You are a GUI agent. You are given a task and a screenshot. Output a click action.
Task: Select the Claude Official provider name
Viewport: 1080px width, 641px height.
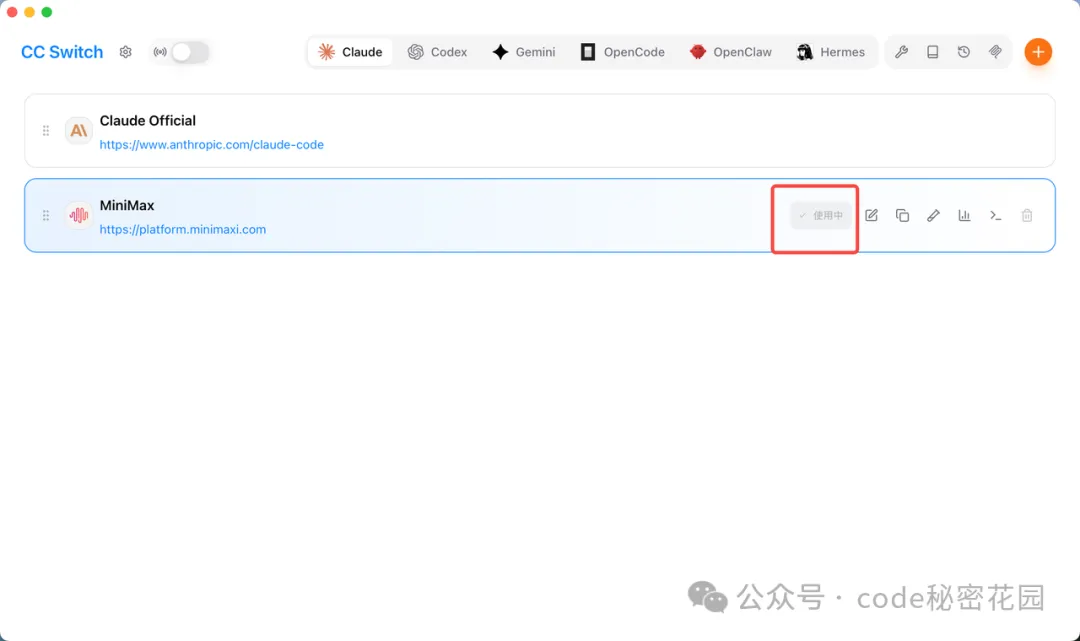[x=147, y=120]
